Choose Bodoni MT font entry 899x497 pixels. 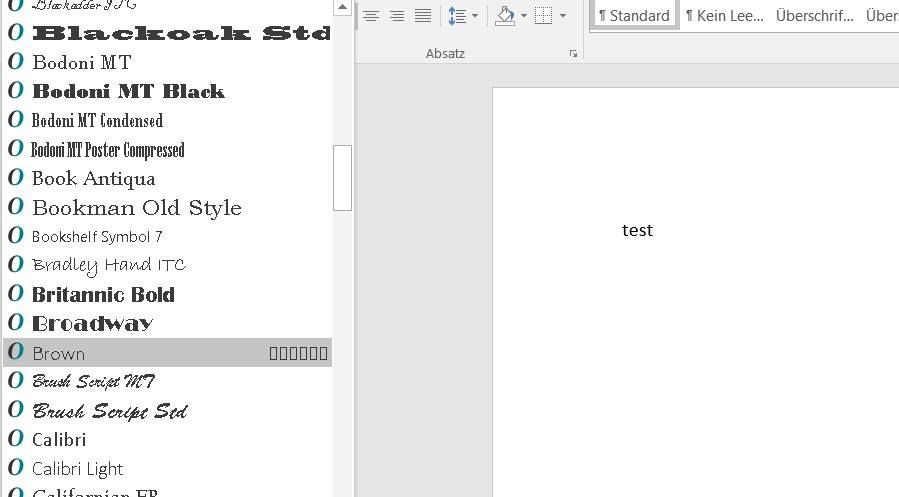[167, 62]
